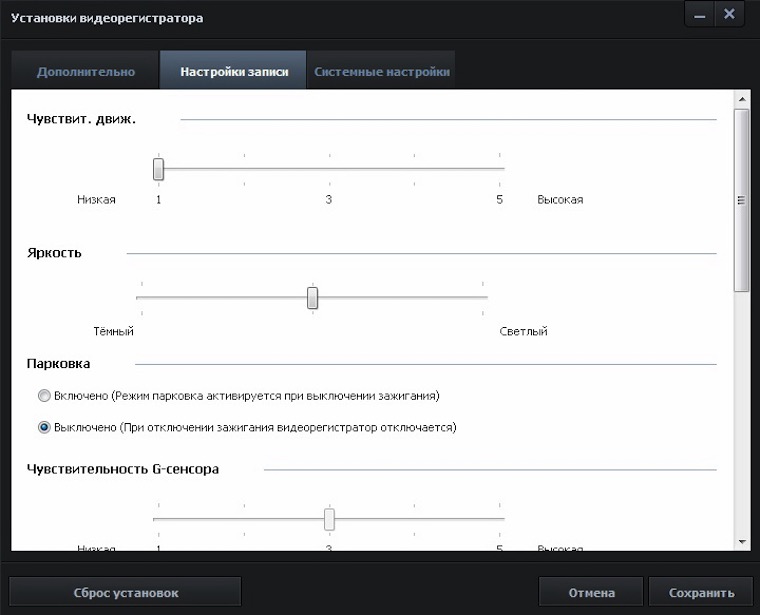Switch to the Дополнительно tab

85,72
